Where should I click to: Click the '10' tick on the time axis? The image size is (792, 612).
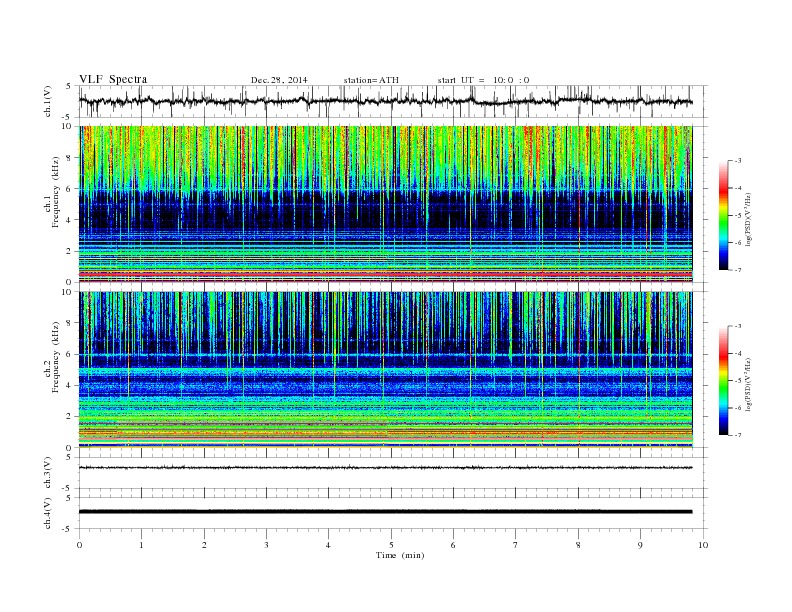coord(703,545)
